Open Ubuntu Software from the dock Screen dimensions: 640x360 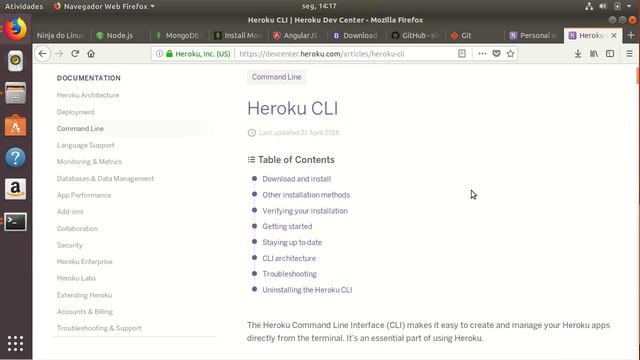(x=16, y=125)
